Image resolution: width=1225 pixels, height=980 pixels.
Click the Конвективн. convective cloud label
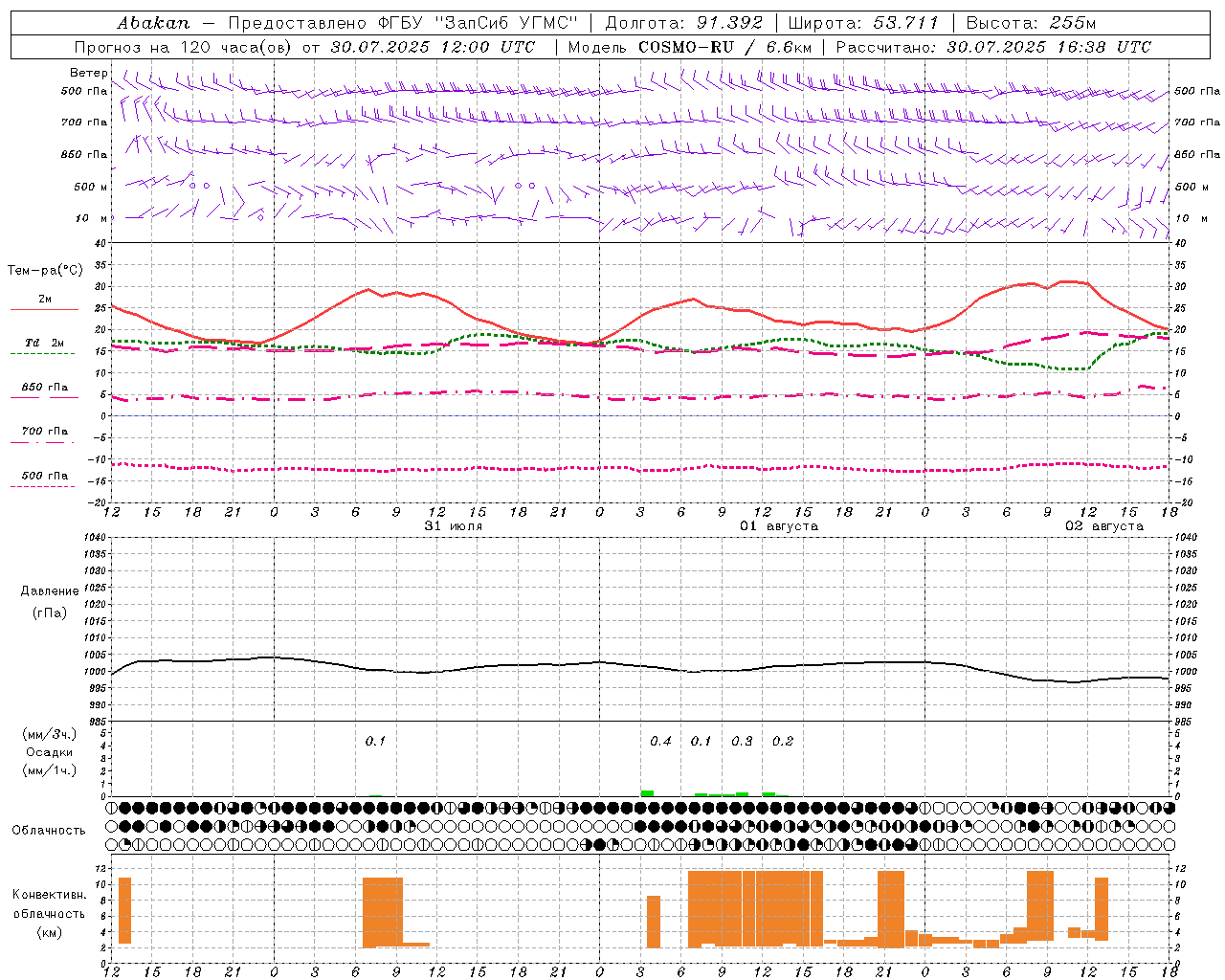pyautogui.click(x=49, y=895)
